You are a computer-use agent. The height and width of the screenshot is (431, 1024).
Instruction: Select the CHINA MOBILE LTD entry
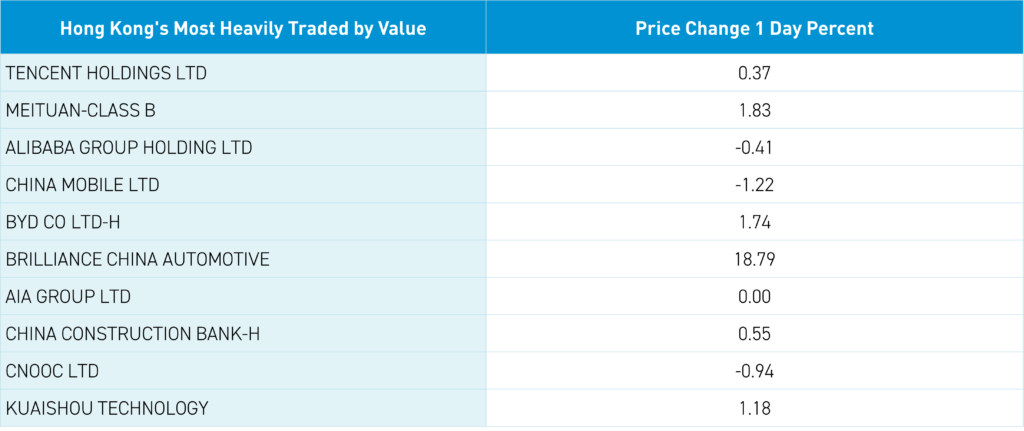coord(82,184)
